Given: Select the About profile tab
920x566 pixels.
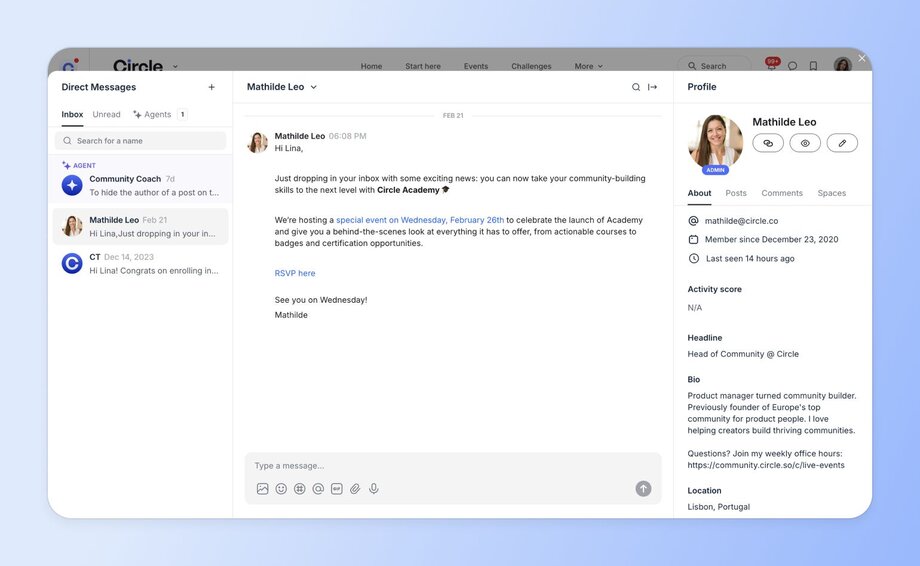Looking at the screenshot, I should pyautogui.click(x=699, y=193).
